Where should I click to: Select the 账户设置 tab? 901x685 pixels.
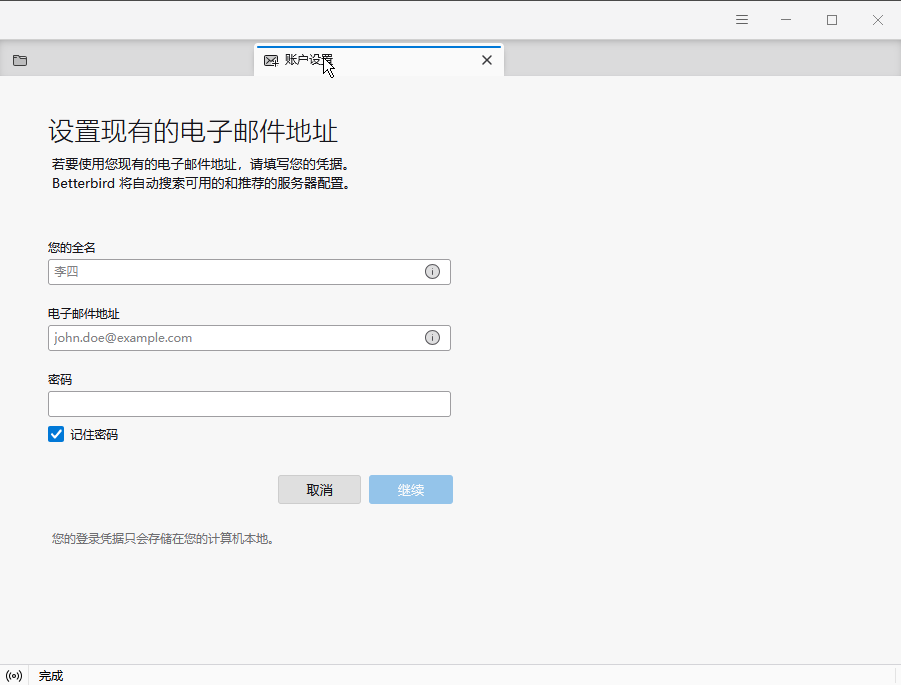pyautogui.click(x=379, y=60)
